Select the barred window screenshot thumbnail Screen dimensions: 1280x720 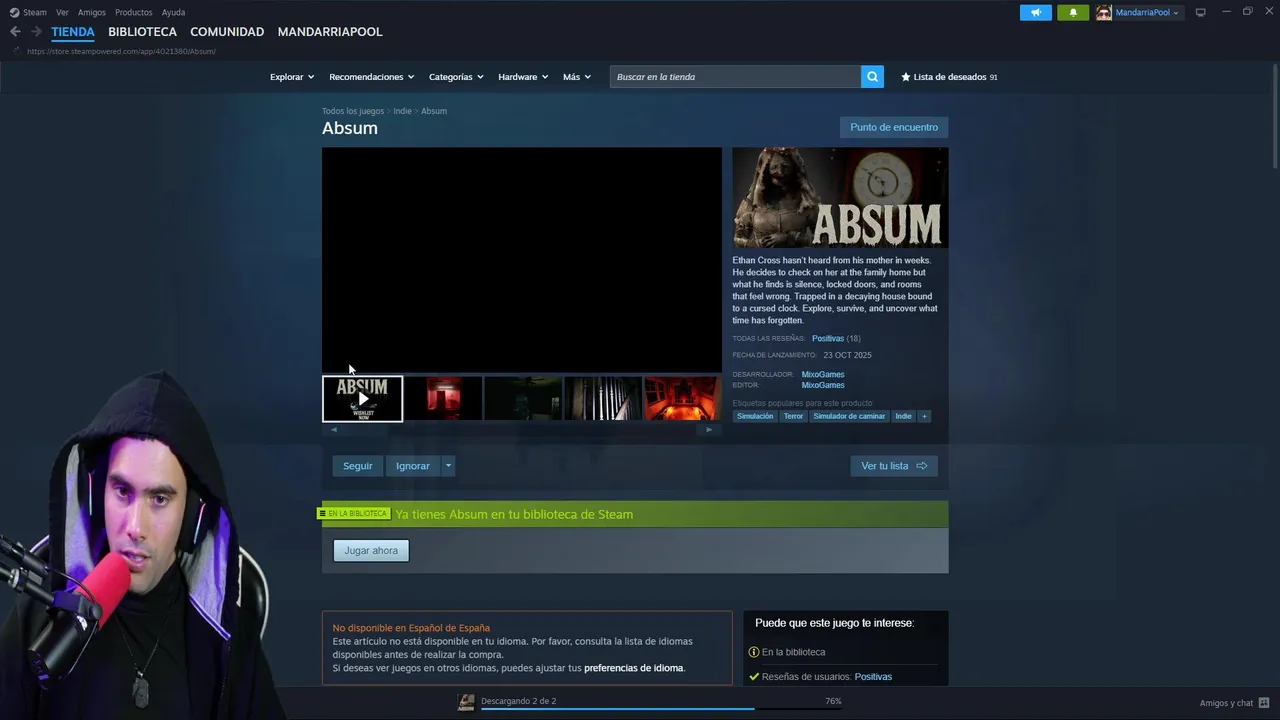click(x=603, y=399)
